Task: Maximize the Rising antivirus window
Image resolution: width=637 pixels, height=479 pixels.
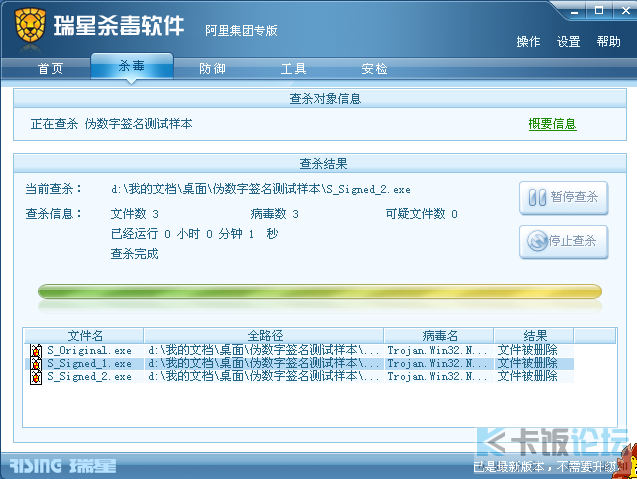Action: [599, 11]
